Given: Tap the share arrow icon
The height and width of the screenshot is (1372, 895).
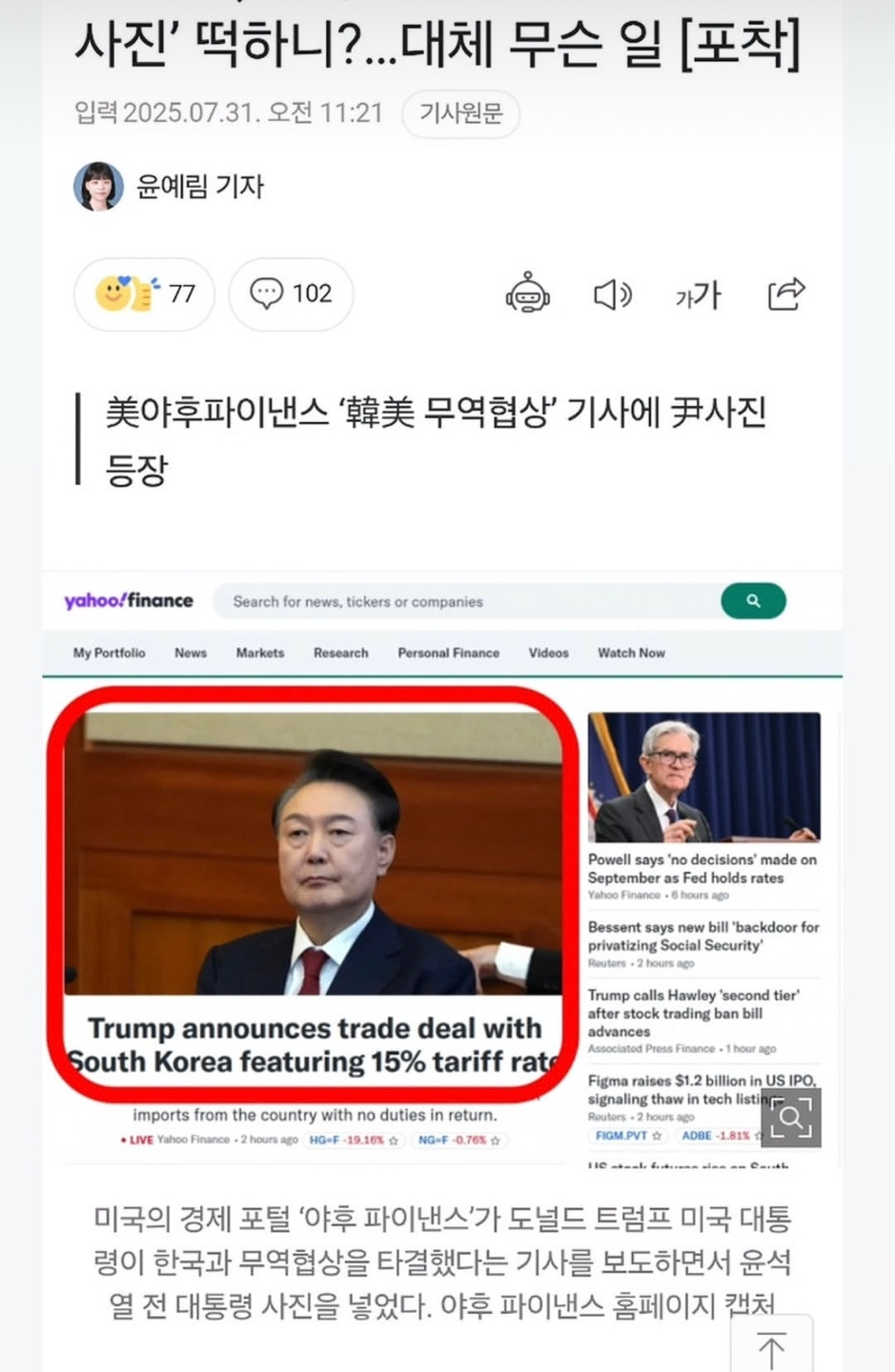Looking at the screenshot, I should coord(786,293).
